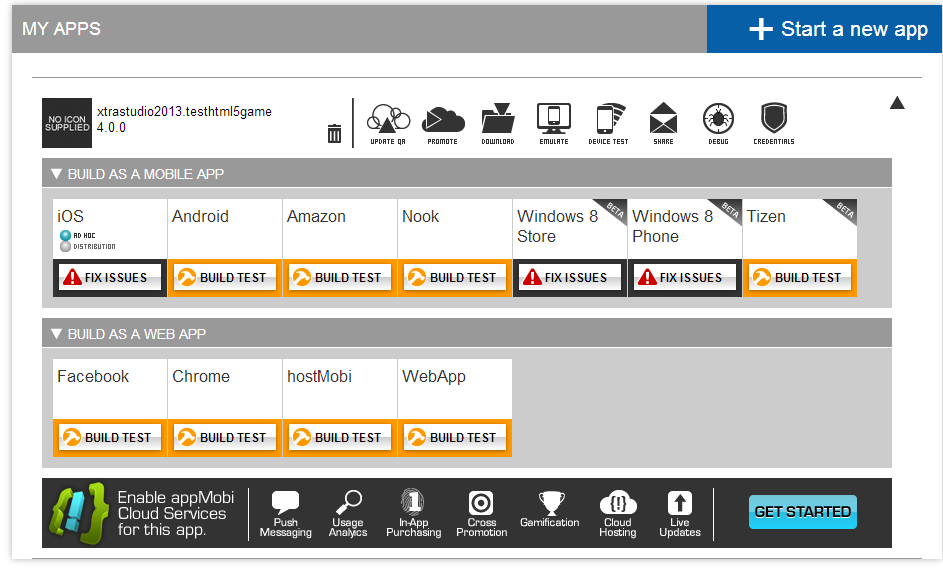Click the appMobi cloud services logo
The height and width of the screenshot is (573, 943).
click(79, 513)
